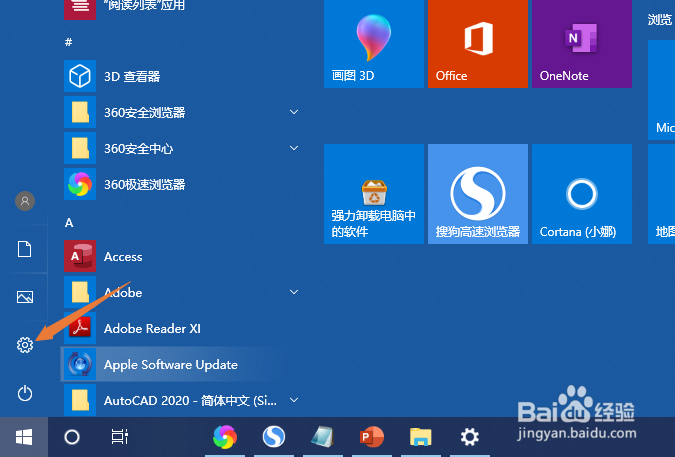
Task: Open Apple Software Update
Action: [181, 364]
